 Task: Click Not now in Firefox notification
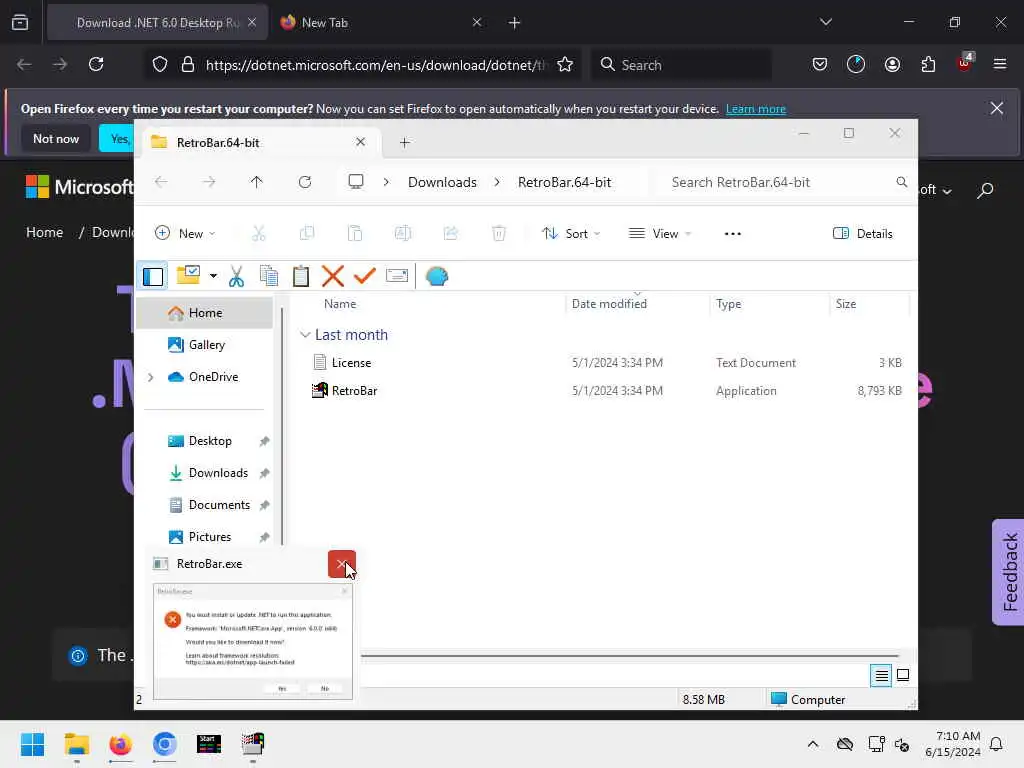pyautogui.click(x=56, y=138)
